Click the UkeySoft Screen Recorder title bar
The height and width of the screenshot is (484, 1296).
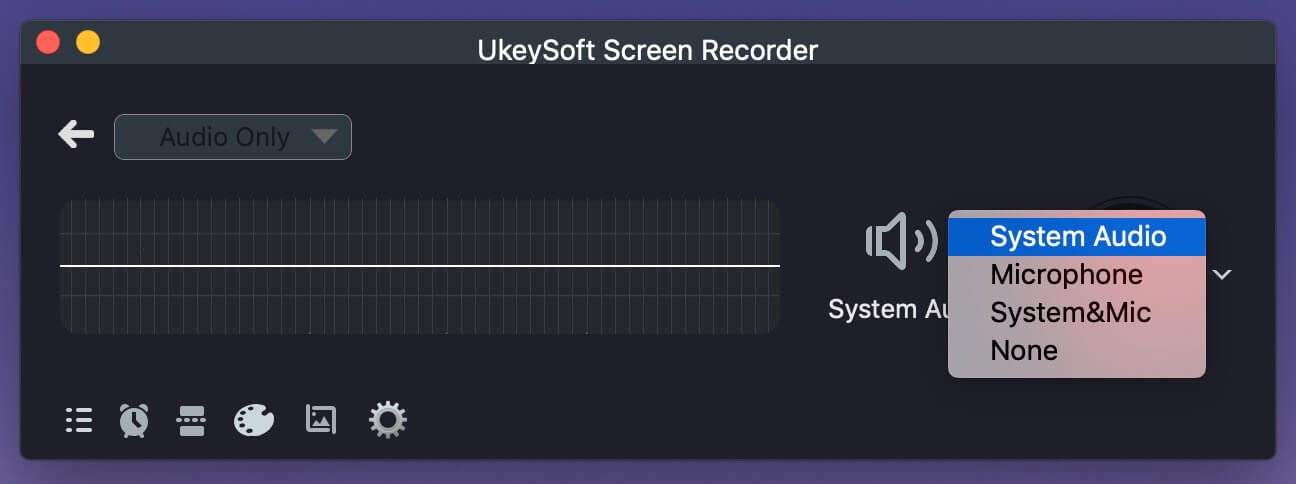tap(647, 48)
